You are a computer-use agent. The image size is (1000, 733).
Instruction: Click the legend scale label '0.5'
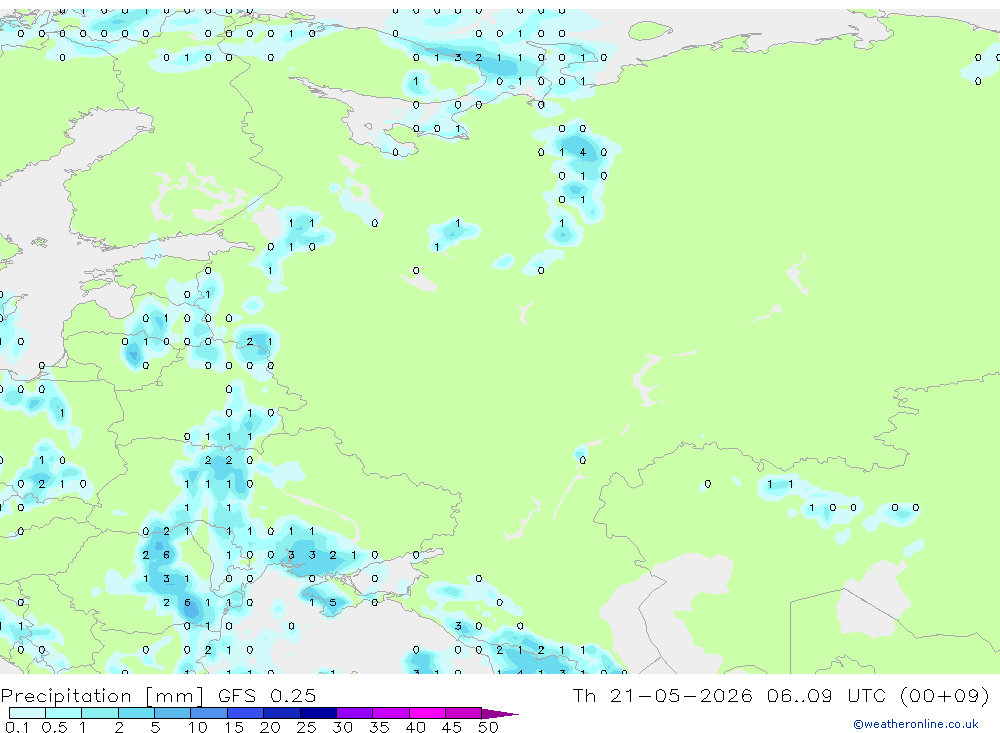pos(54,727)
